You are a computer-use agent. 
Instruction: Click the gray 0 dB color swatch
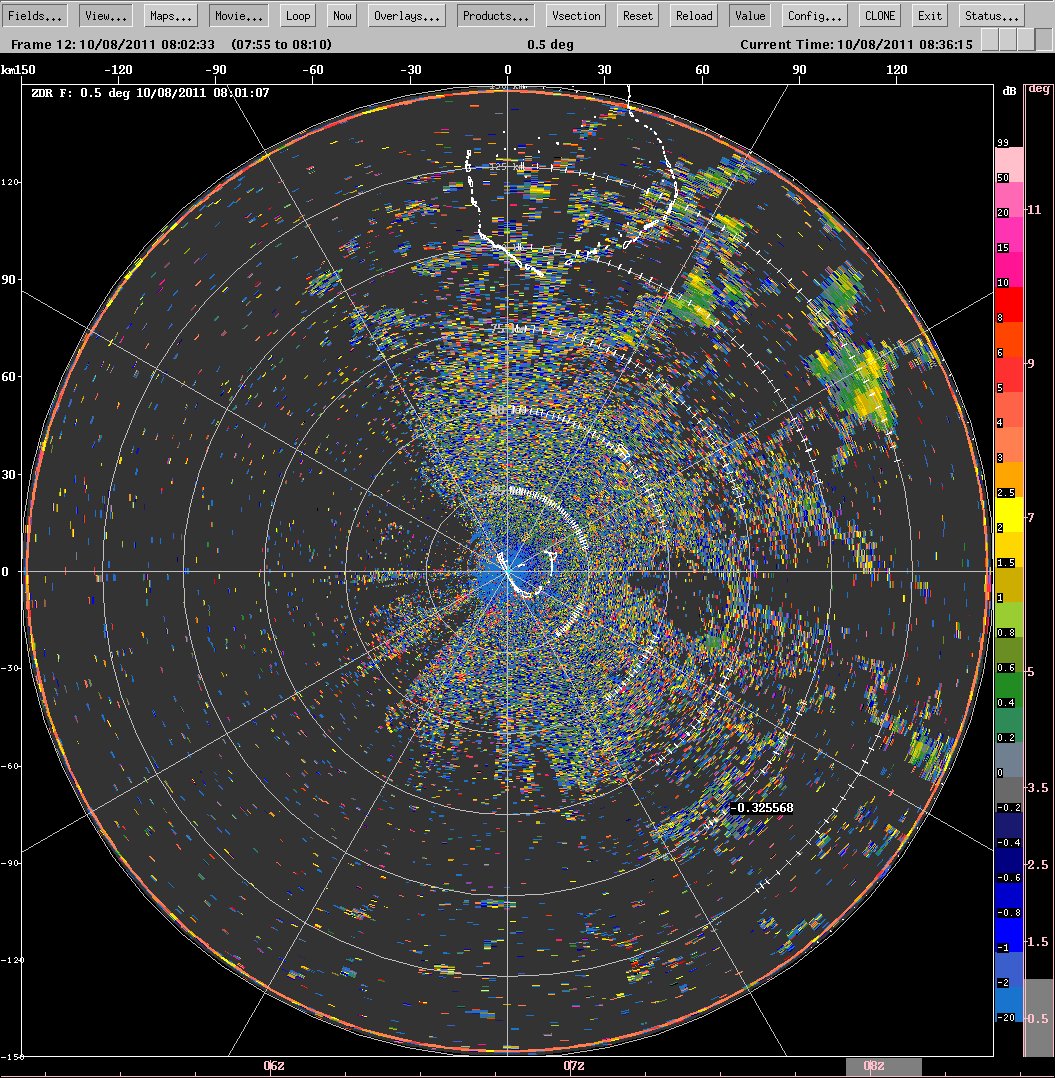tap(1009, 760)
